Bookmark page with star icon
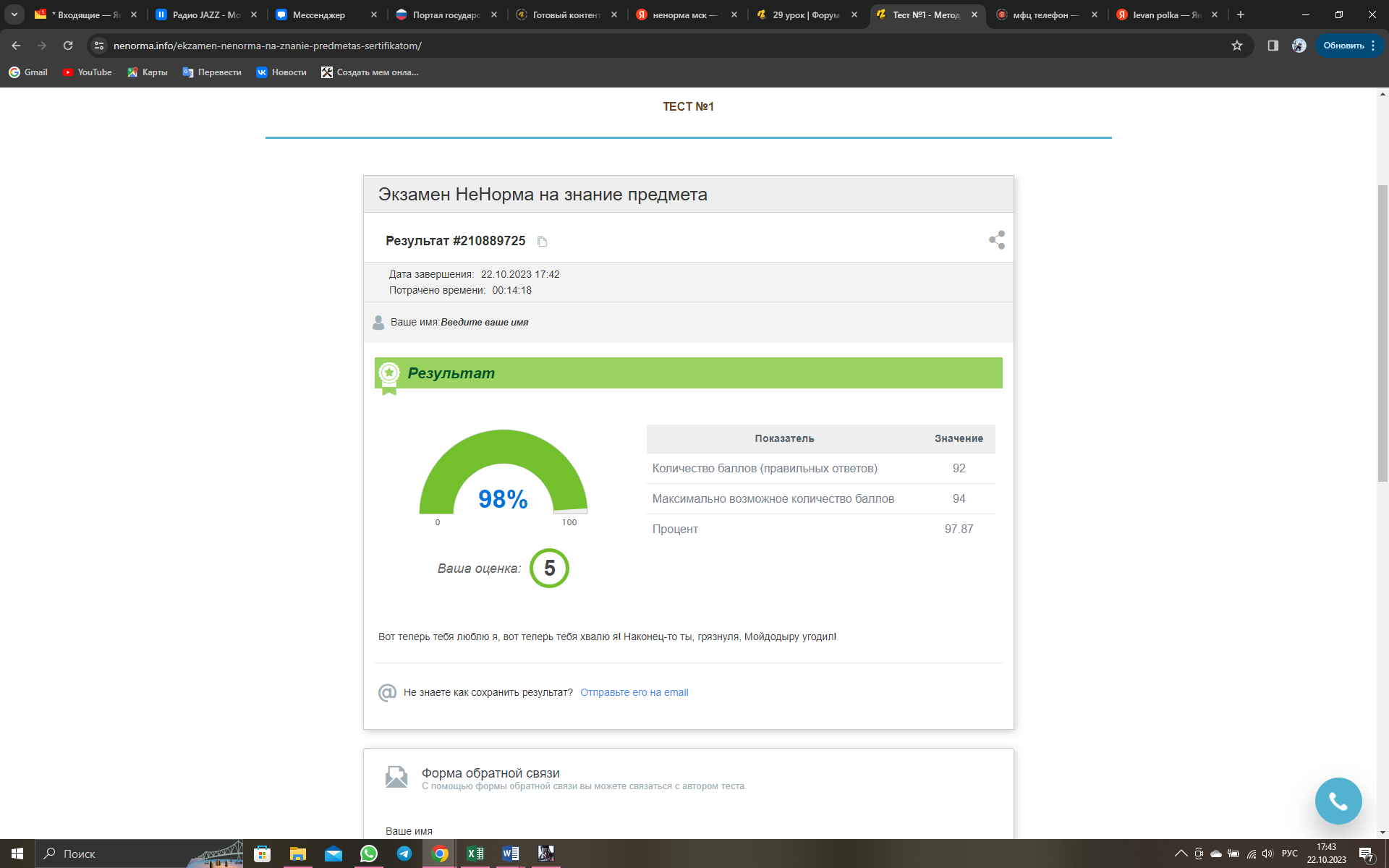 (1237, 46)
